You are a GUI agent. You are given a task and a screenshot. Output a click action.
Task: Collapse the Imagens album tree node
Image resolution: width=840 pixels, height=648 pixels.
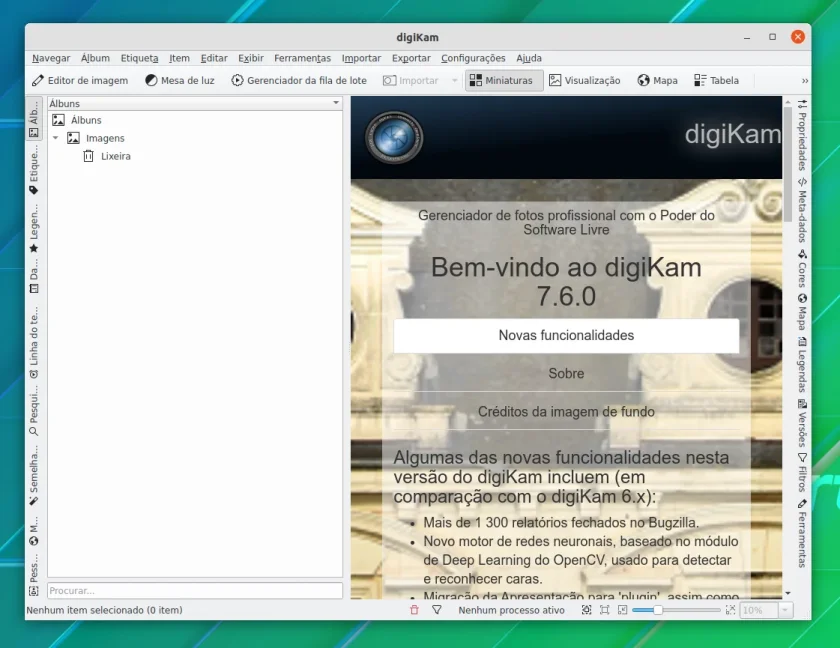coord(55,138)
